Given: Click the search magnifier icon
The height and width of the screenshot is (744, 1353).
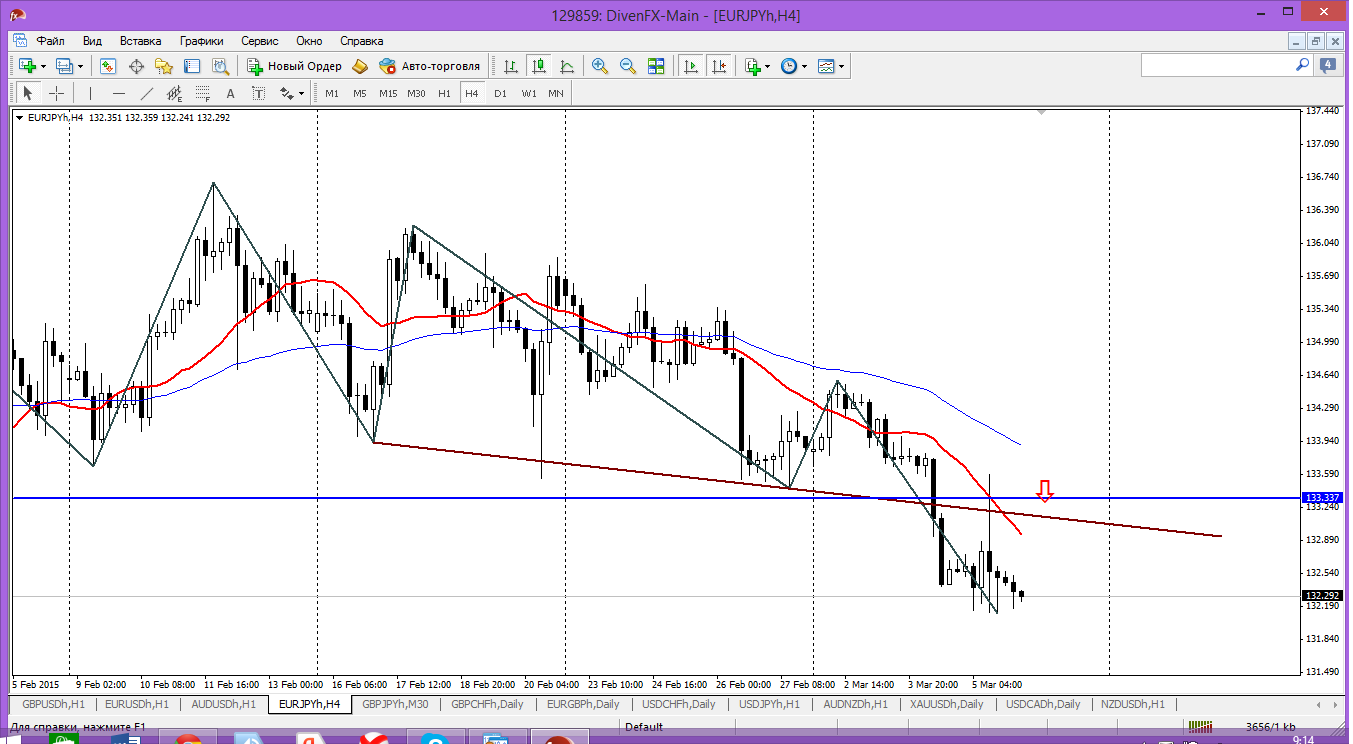Looking at the screenshot, I should tap(1303, 65).
